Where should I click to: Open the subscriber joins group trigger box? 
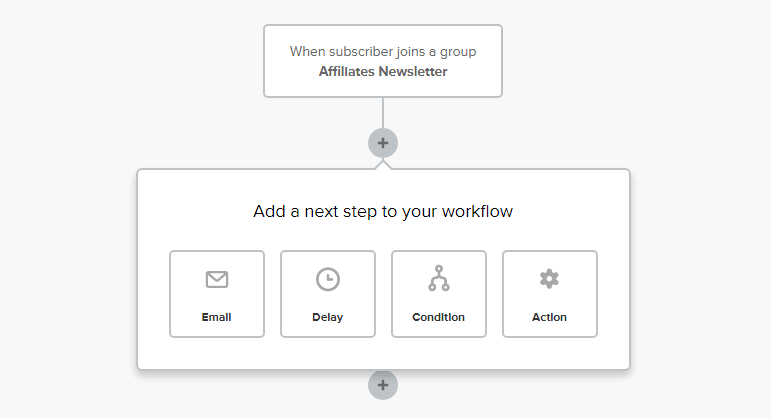pyautogui.click(x=383, y=61)
